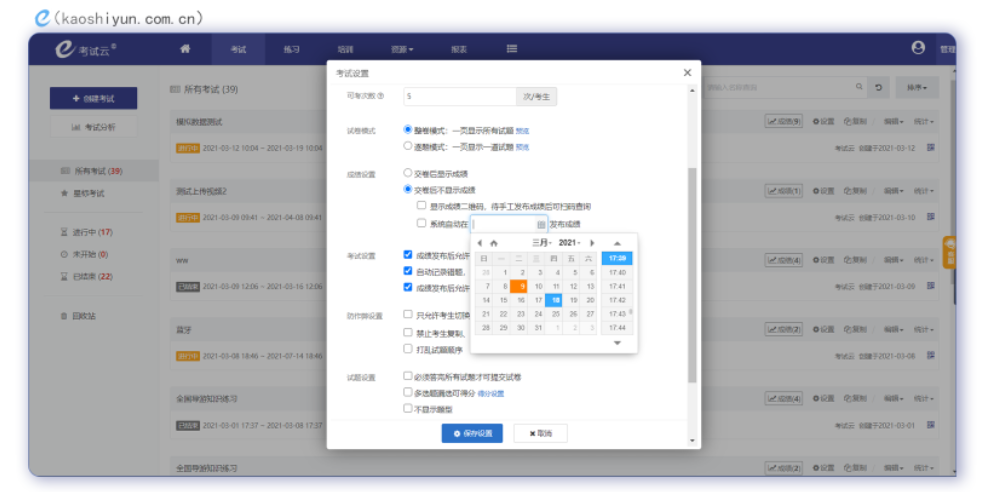Image resolution: width=993 pixels, height=492 pixels.
Task: Click the 保存设置 button
Action: [x=472, y=433]
